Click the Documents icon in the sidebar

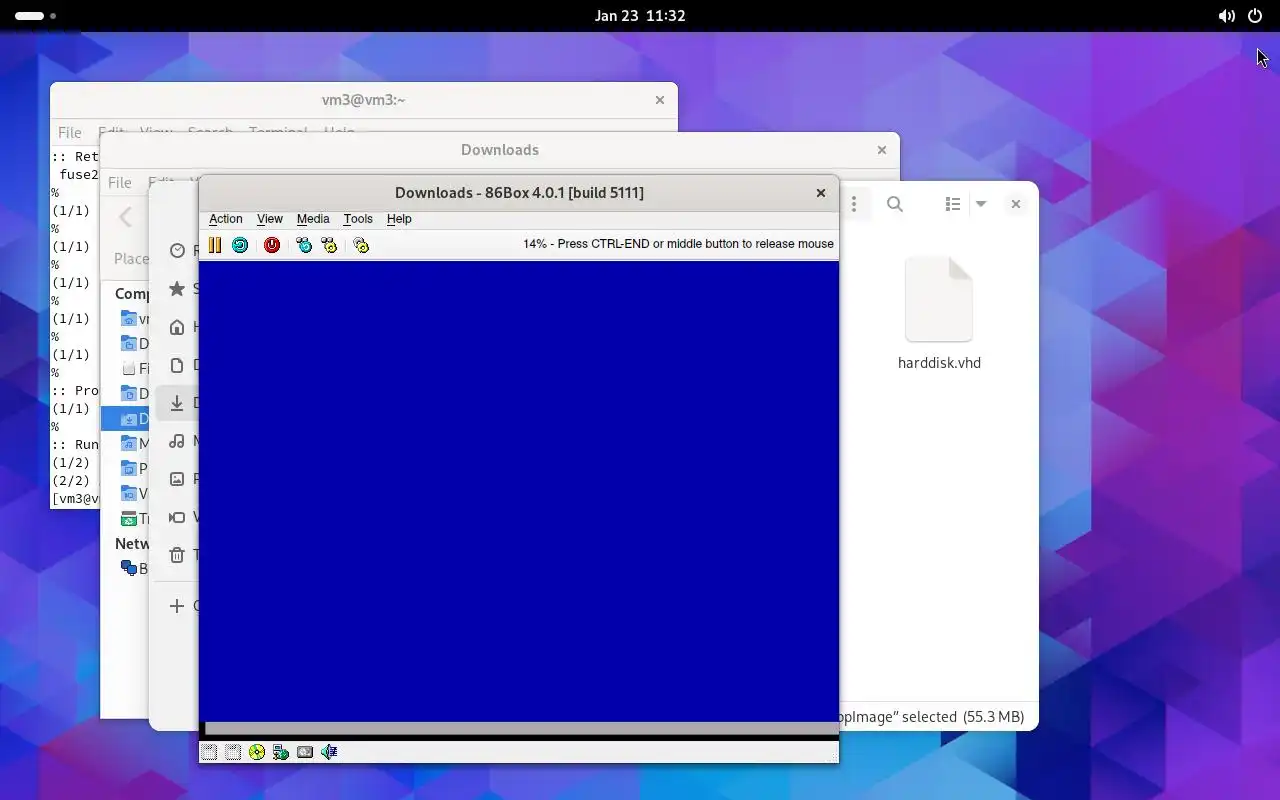pos(177,365)
